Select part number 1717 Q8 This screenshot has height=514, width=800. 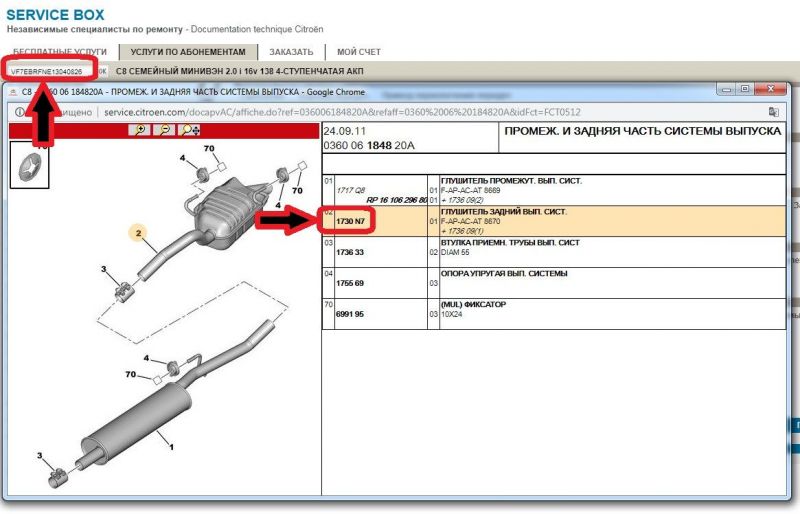click(353, 188)
